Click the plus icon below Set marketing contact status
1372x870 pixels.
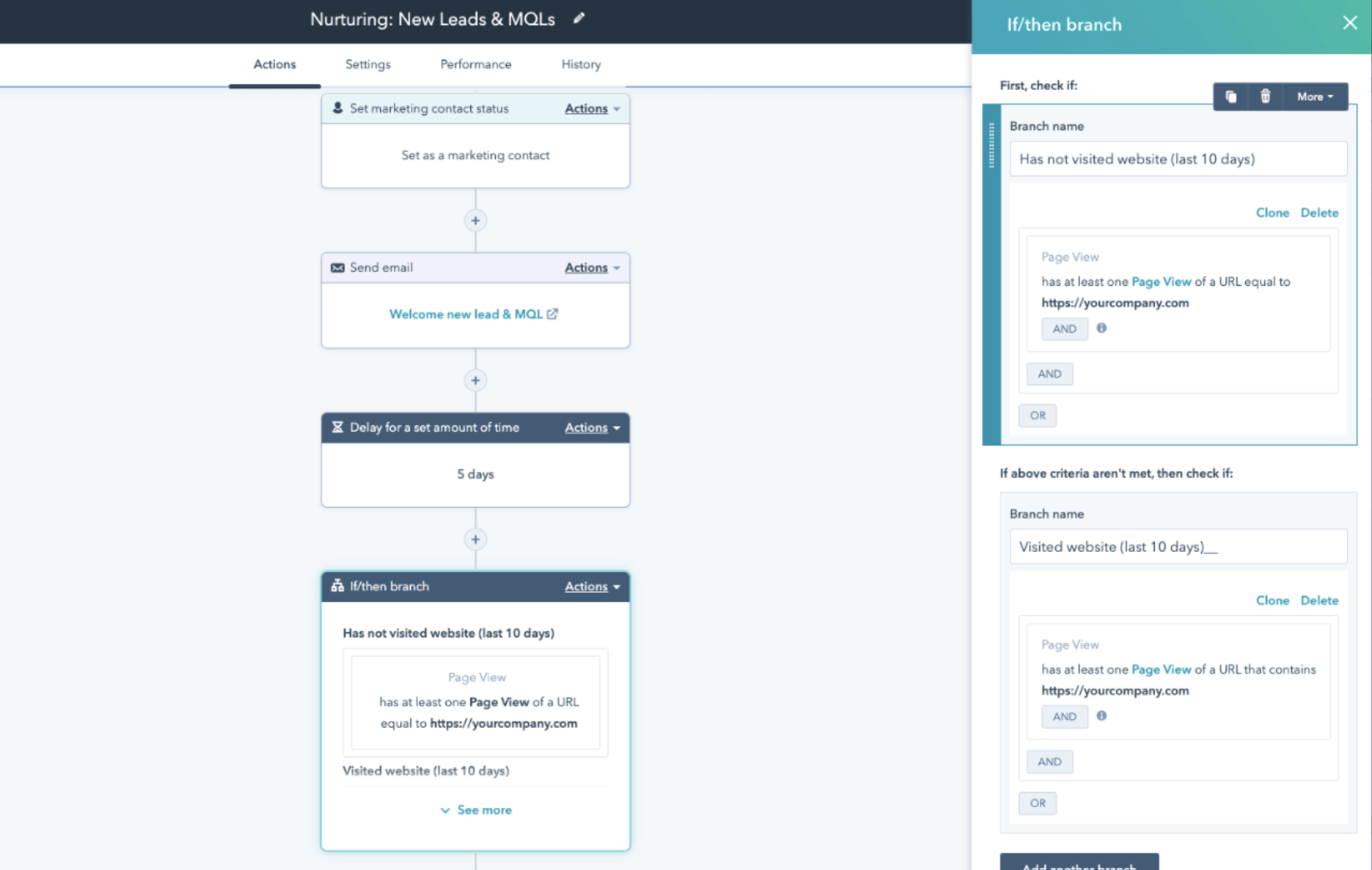[475, 221]
